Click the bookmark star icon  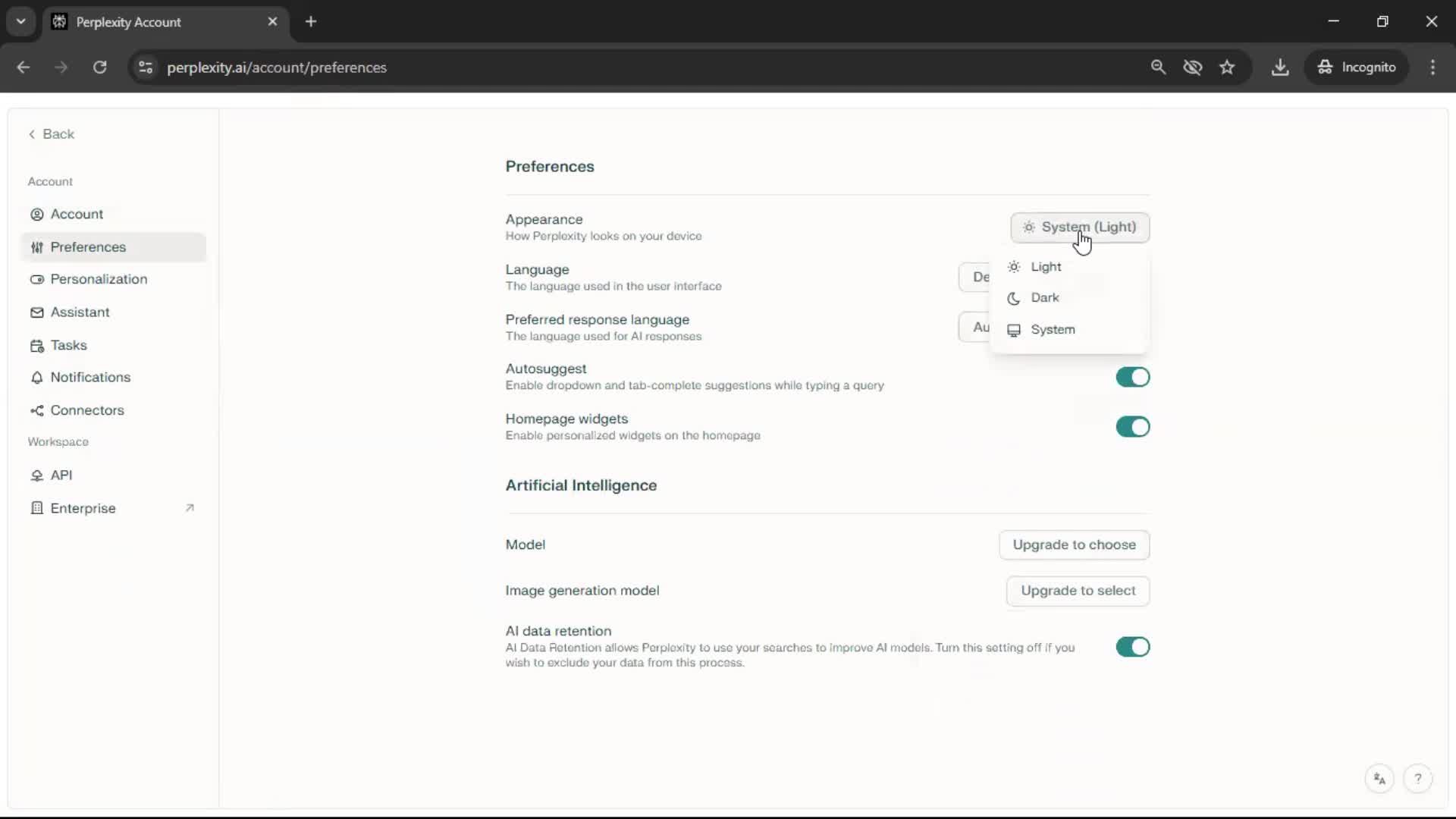[x=1227, y=67]
